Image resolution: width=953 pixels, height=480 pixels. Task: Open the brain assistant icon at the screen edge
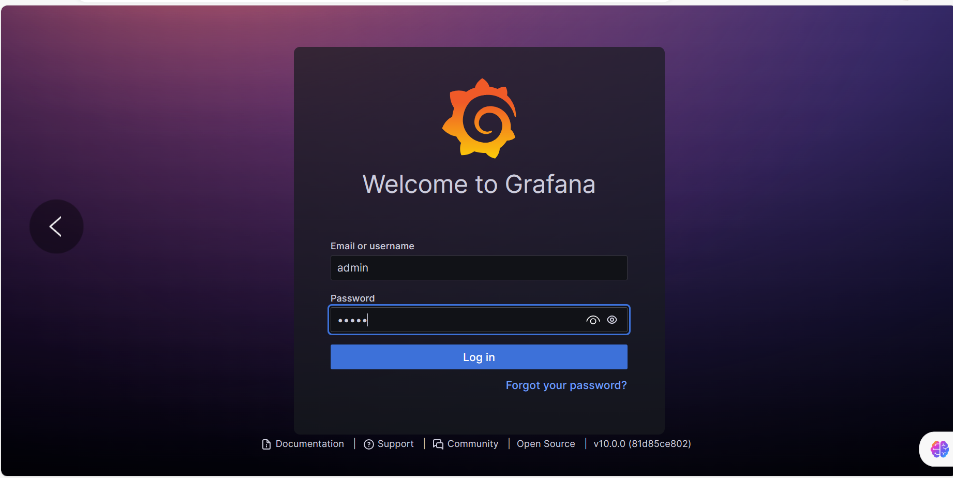click(939, 449)
